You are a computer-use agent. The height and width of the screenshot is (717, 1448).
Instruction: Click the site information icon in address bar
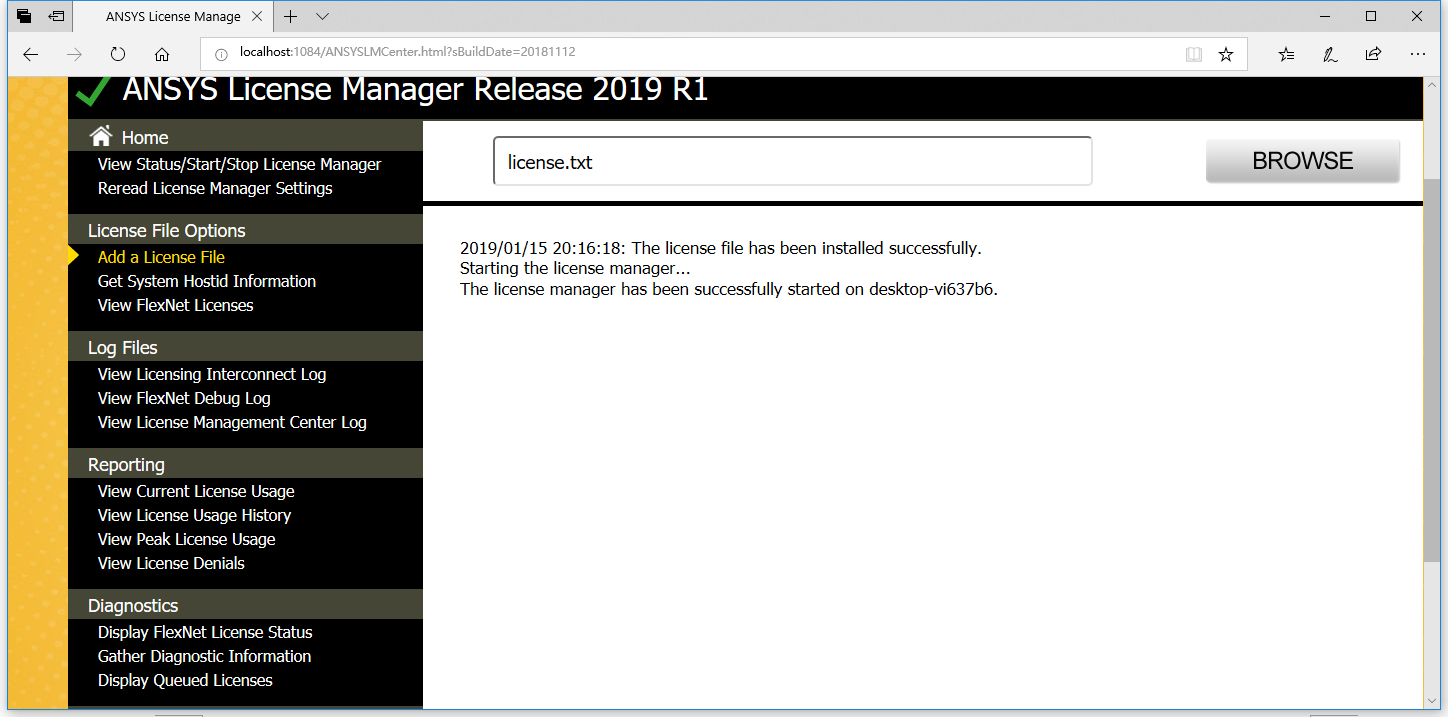click(220, 53)
